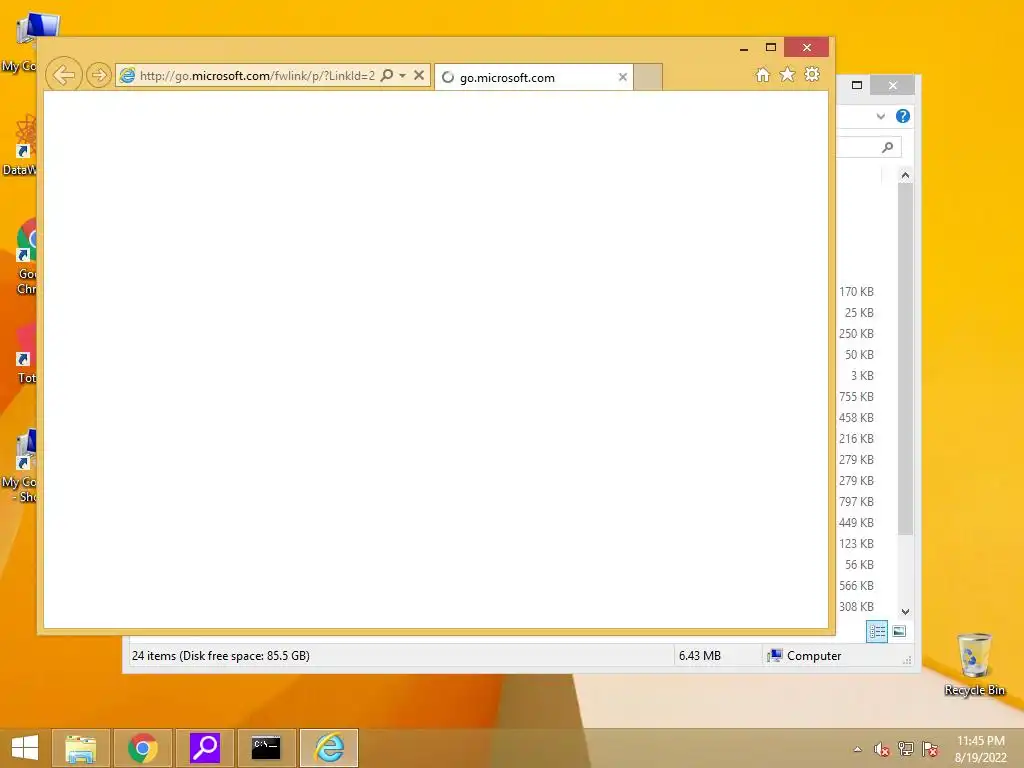
Task: Click the Internet Explorer page icon in address bar
Action: (127, 75)
